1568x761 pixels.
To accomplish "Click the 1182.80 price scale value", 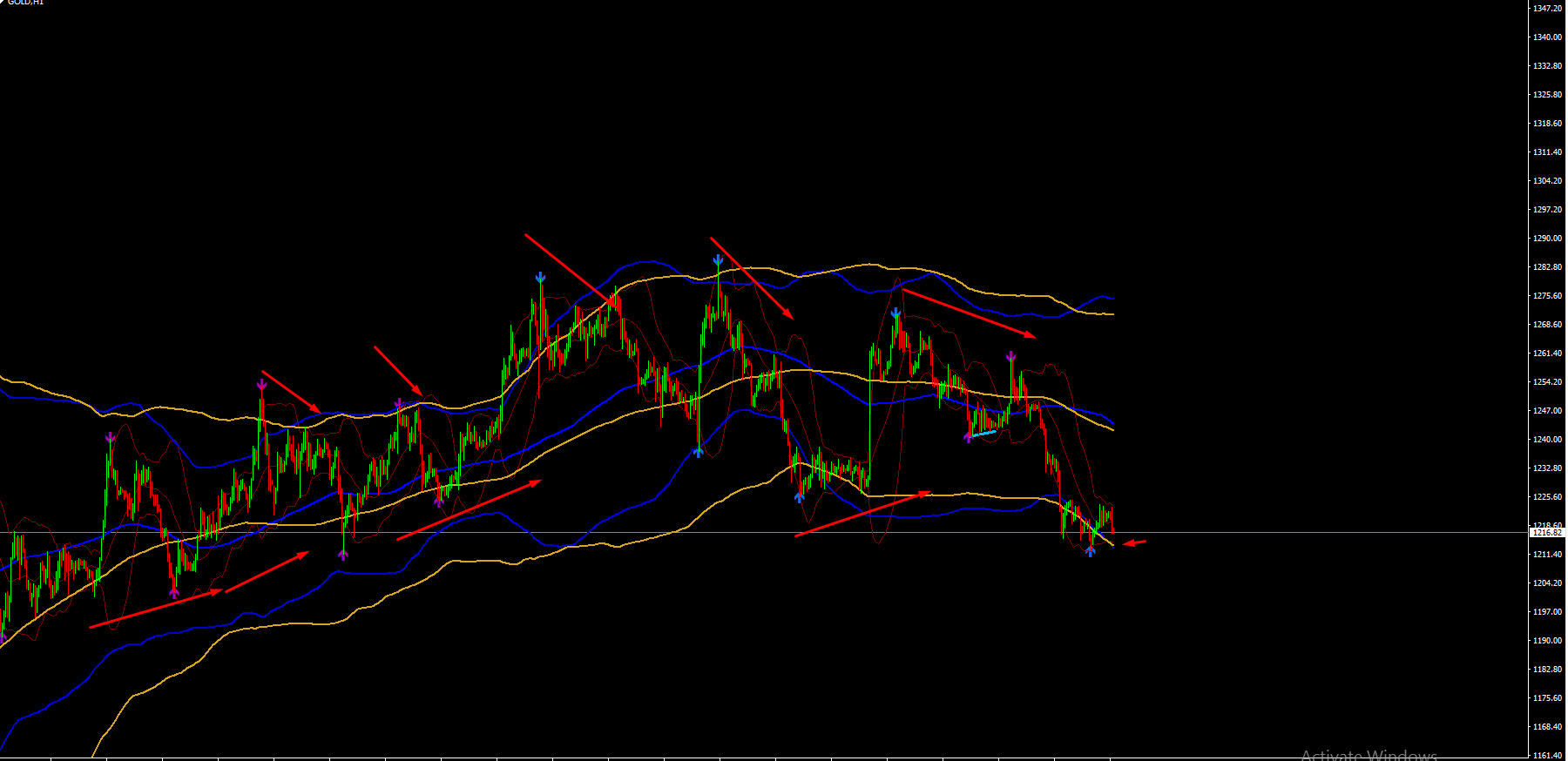I will coord(1547,670).
